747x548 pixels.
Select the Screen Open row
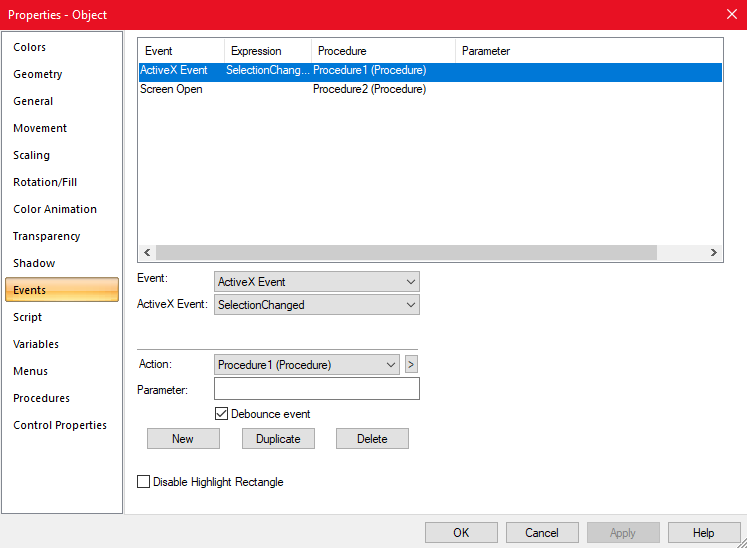[x=430, y=89]
